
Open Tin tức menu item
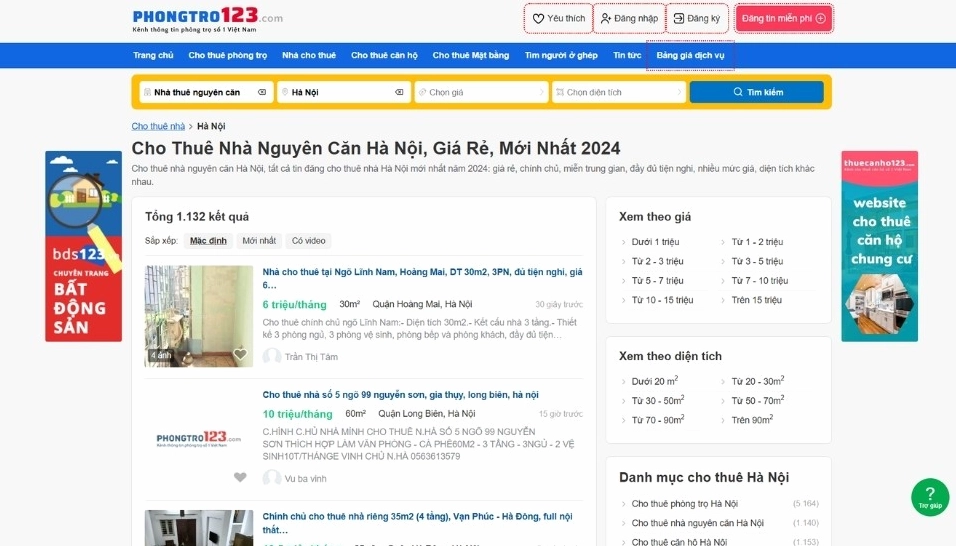[627, 55]
